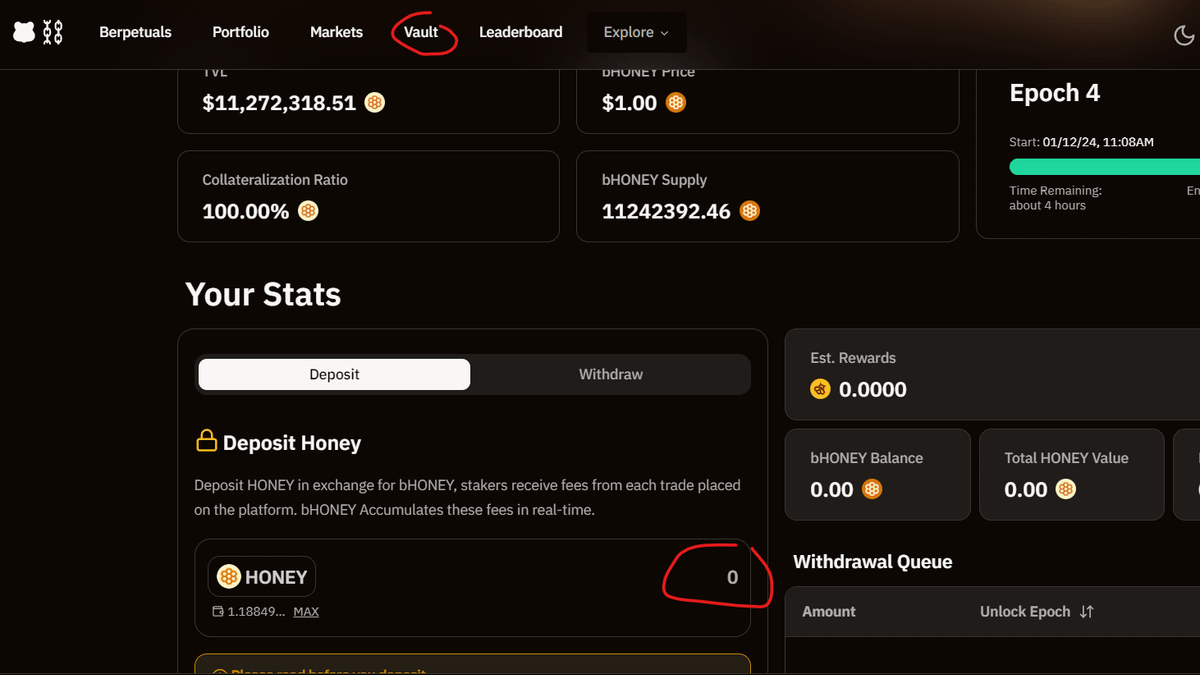
Task: Toggle dark mode moon icon
Action: click(1183, 36)
